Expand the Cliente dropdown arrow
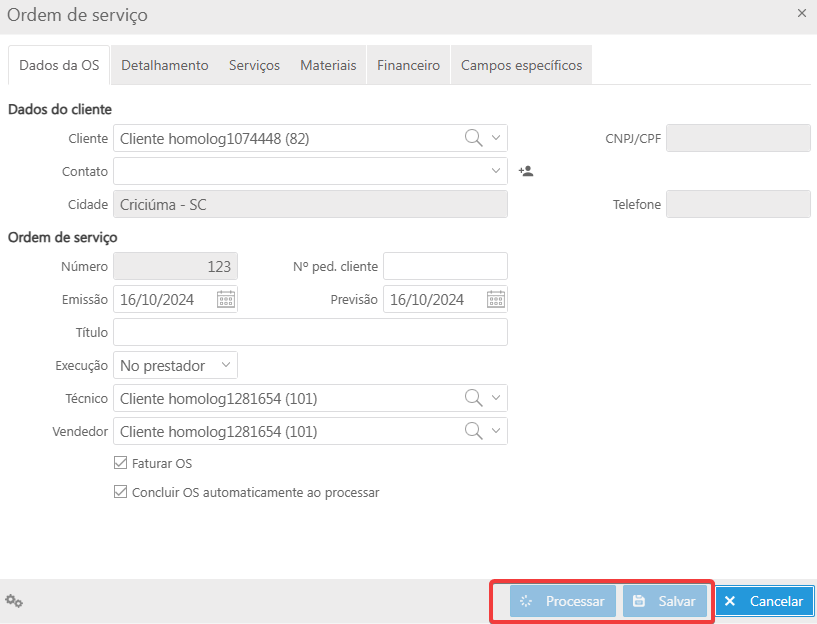The image size is (817, 624). tap(496, 138)
